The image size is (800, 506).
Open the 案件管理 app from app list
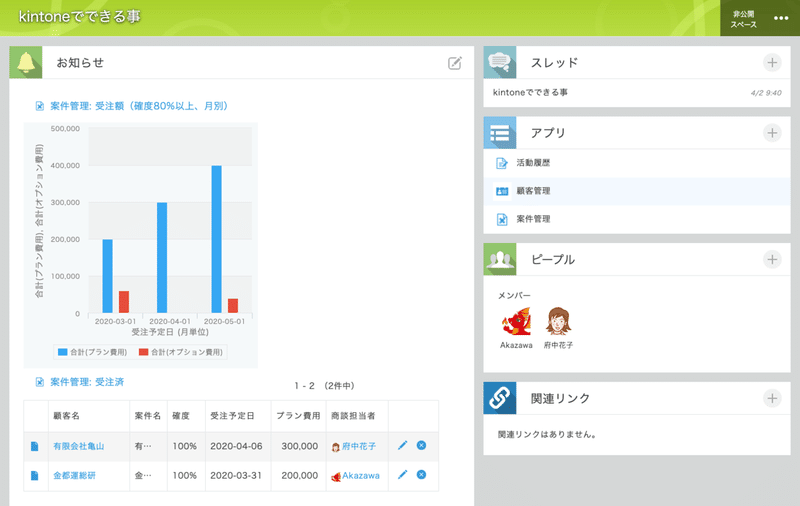533,219
